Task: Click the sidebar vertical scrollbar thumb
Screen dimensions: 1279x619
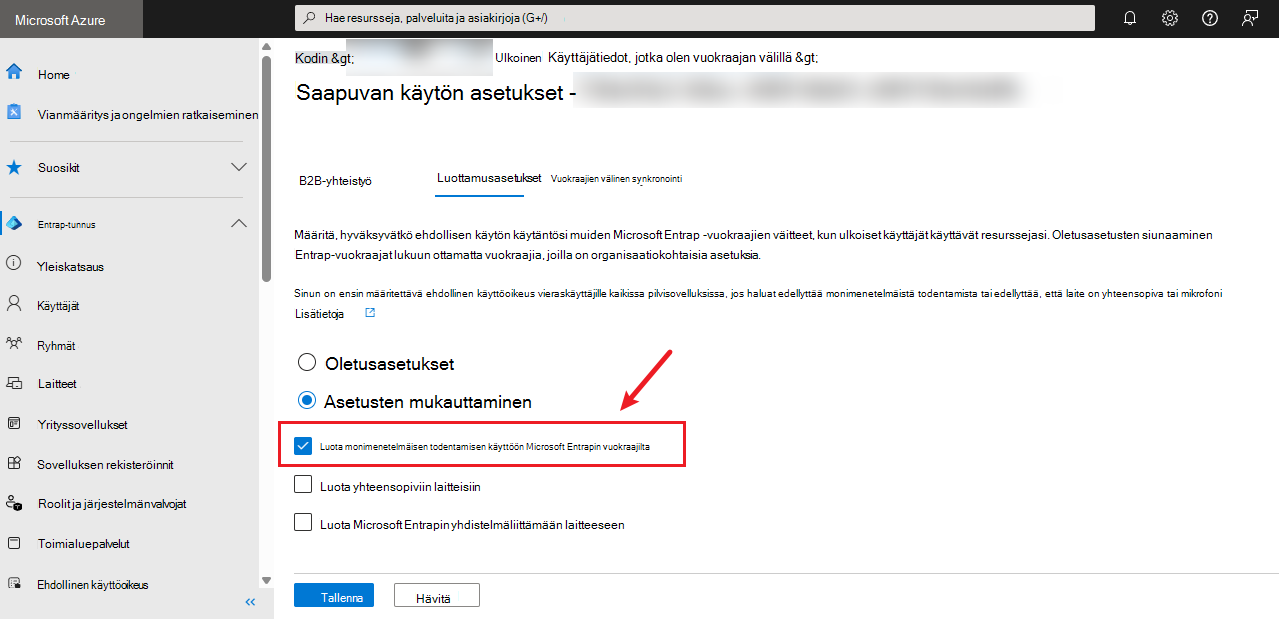Action: pyautogui.click(x=266, y=170)
